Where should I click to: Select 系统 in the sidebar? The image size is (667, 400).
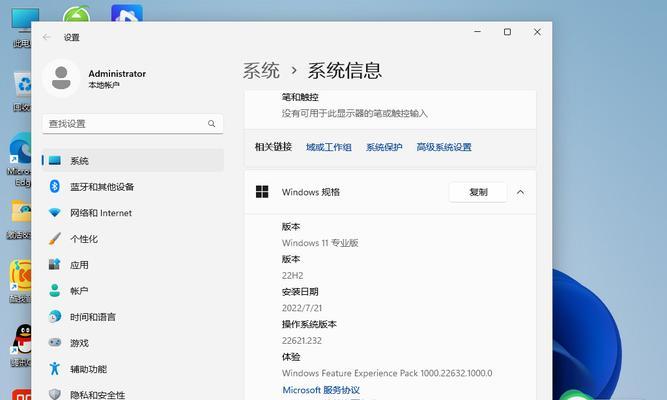(133, 161)
